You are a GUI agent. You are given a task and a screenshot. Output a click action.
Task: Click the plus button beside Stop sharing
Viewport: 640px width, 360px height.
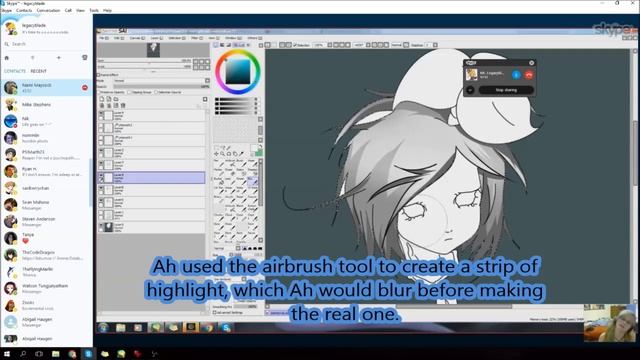(x=470, y=90)
